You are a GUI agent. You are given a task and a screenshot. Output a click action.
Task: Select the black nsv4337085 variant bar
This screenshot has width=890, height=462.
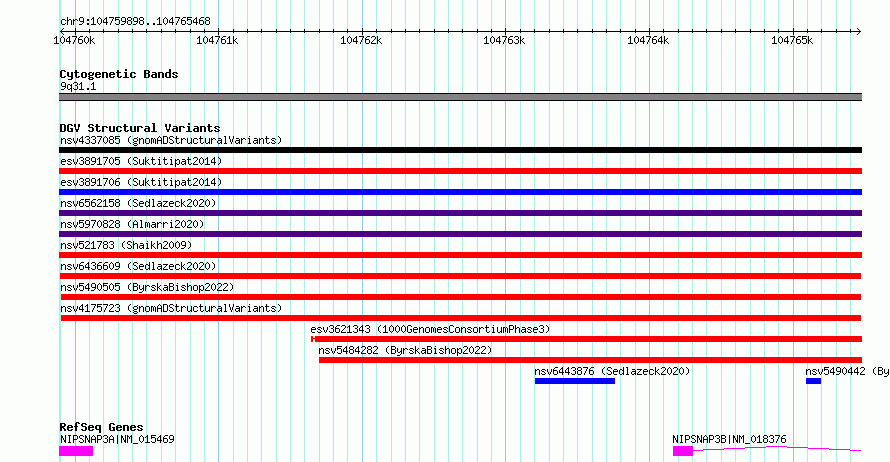coord(460,150)
